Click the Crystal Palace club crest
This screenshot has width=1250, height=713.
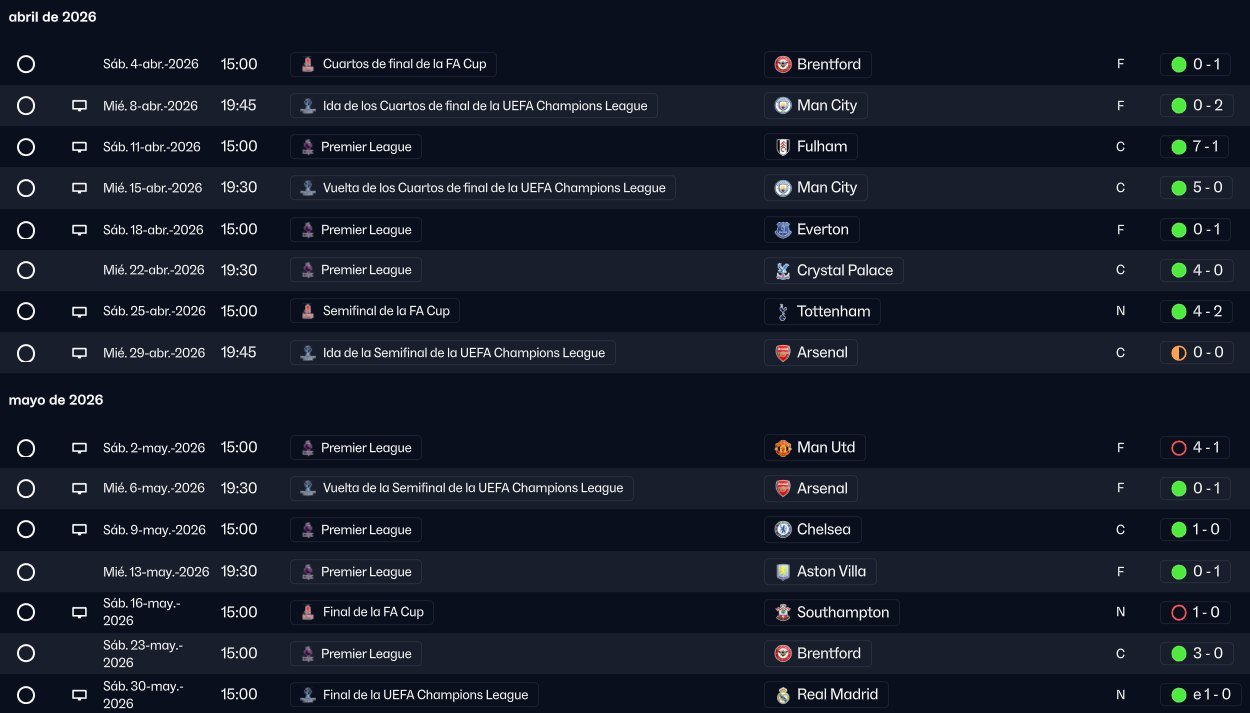pos(784,270)
